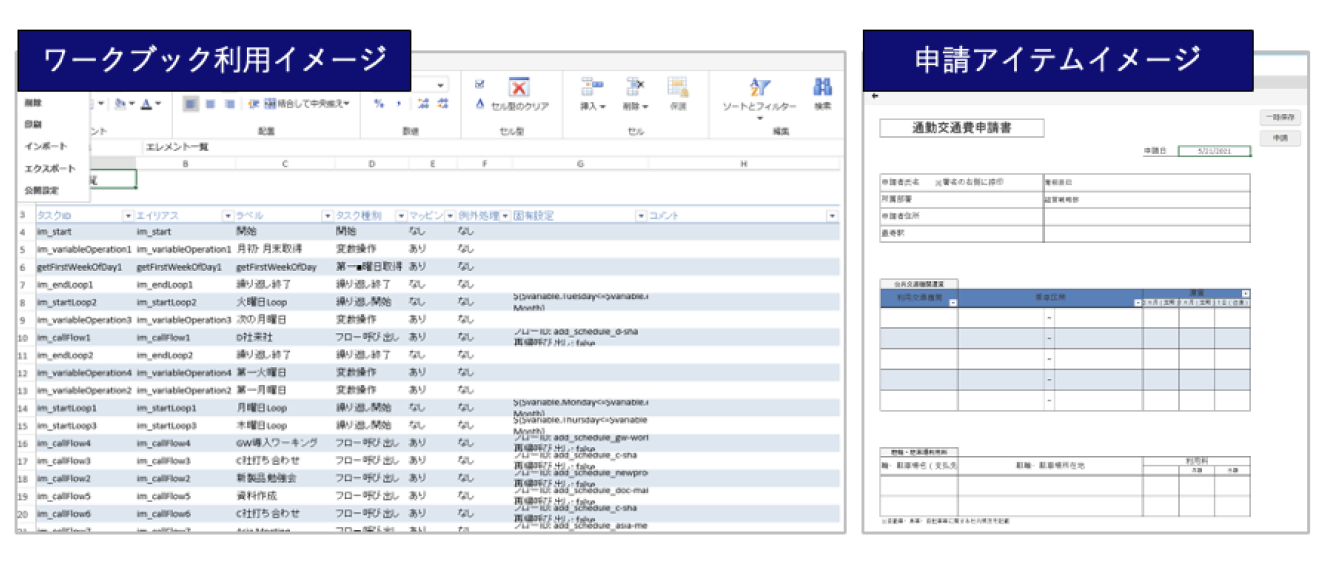
Task: Click the increase decimal places icon
Action: pyautogui.click(x=424, y=104)
